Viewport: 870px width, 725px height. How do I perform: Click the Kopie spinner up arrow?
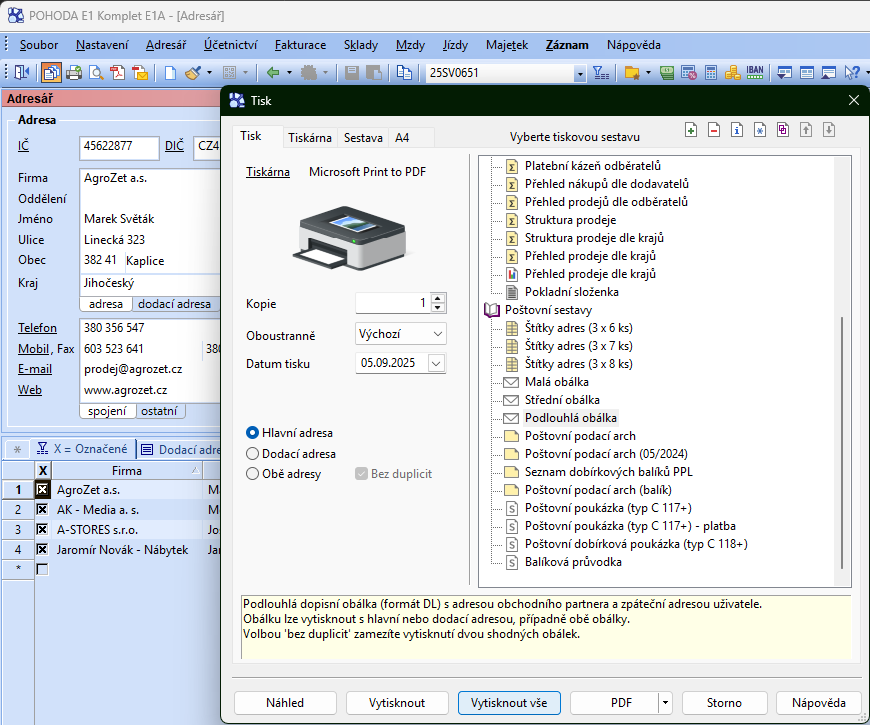438,298
